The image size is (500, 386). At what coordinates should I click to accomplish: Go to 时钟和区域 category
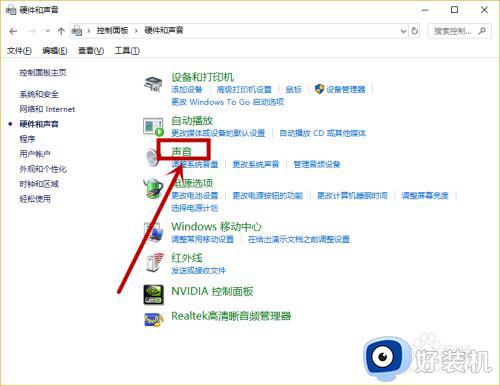(x=39, y=184)
